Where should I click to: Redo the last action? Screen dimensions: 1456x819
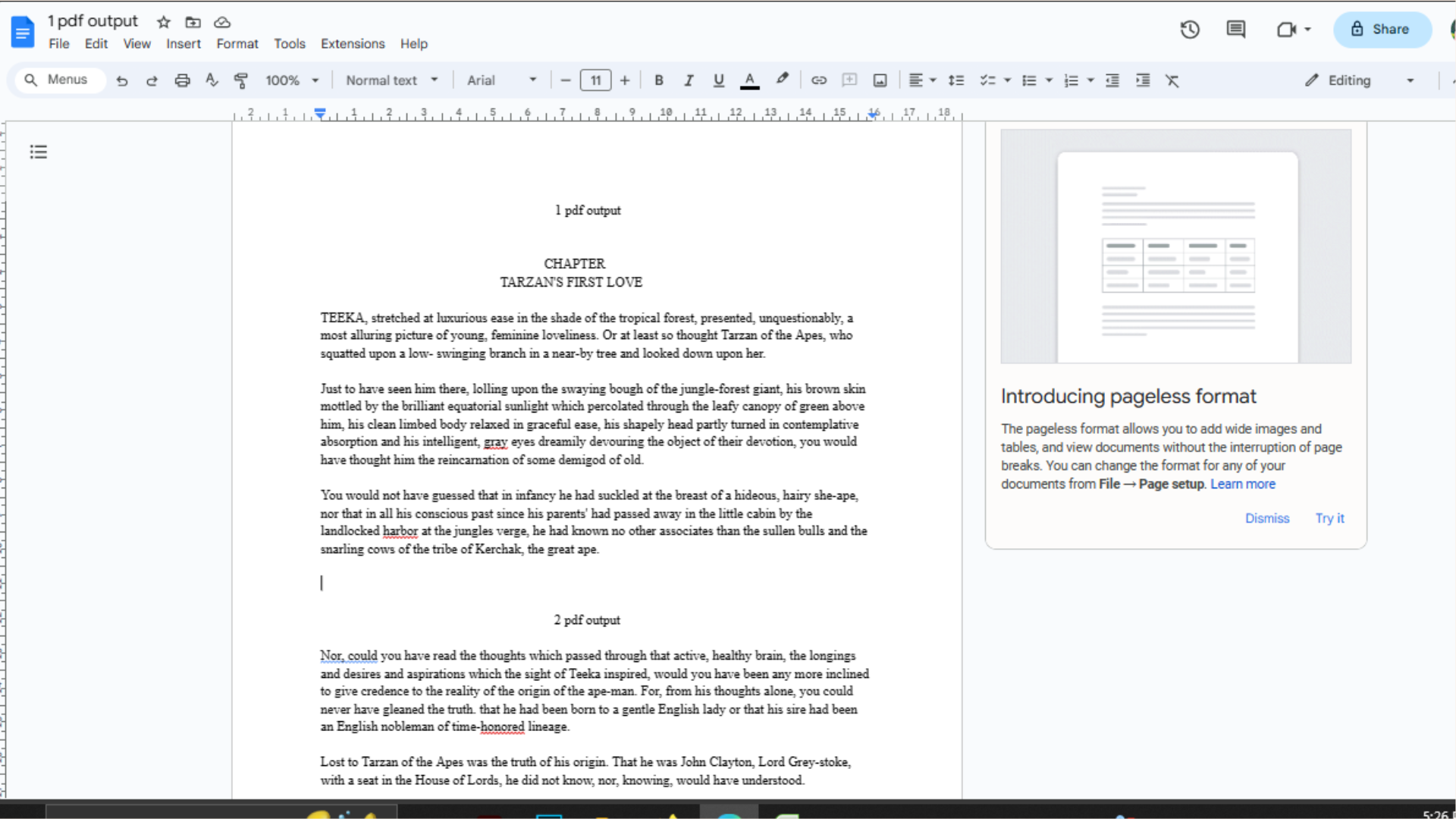pos(152,80)
